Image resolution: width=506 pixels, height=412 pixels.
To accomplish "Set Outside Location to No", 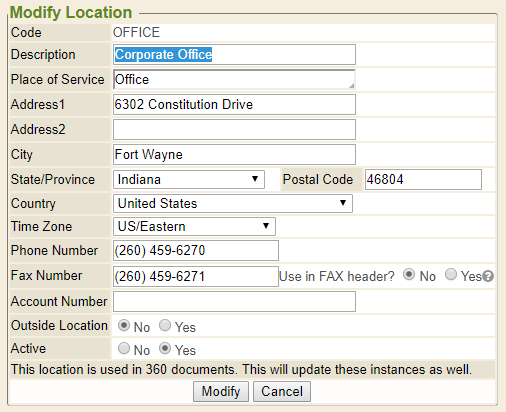I will [x=124, y=325].
